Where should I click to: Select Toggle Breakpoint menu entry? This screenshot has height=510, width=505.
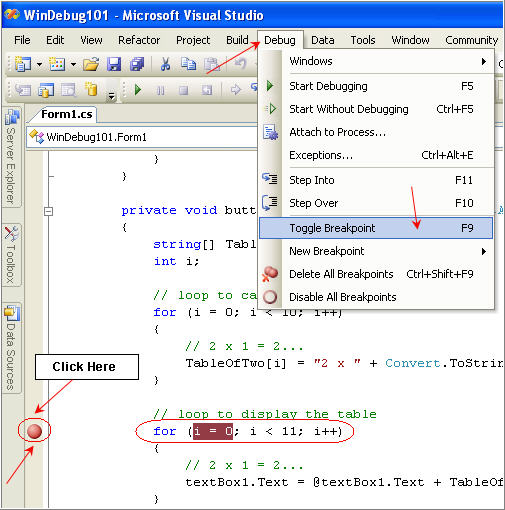coord(376,228)
